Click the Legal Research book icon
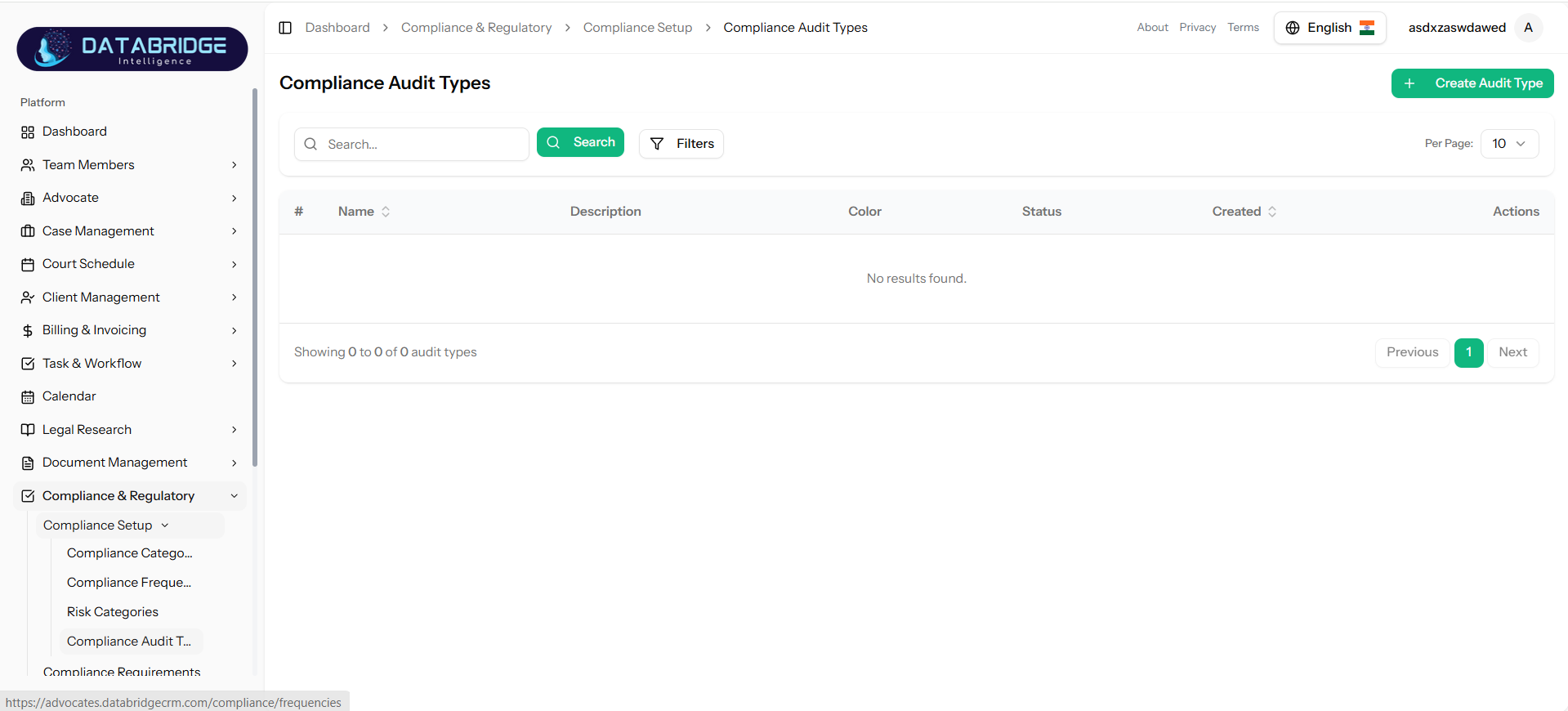Screen dimensions: 1568x711 (x=28, y=430)
